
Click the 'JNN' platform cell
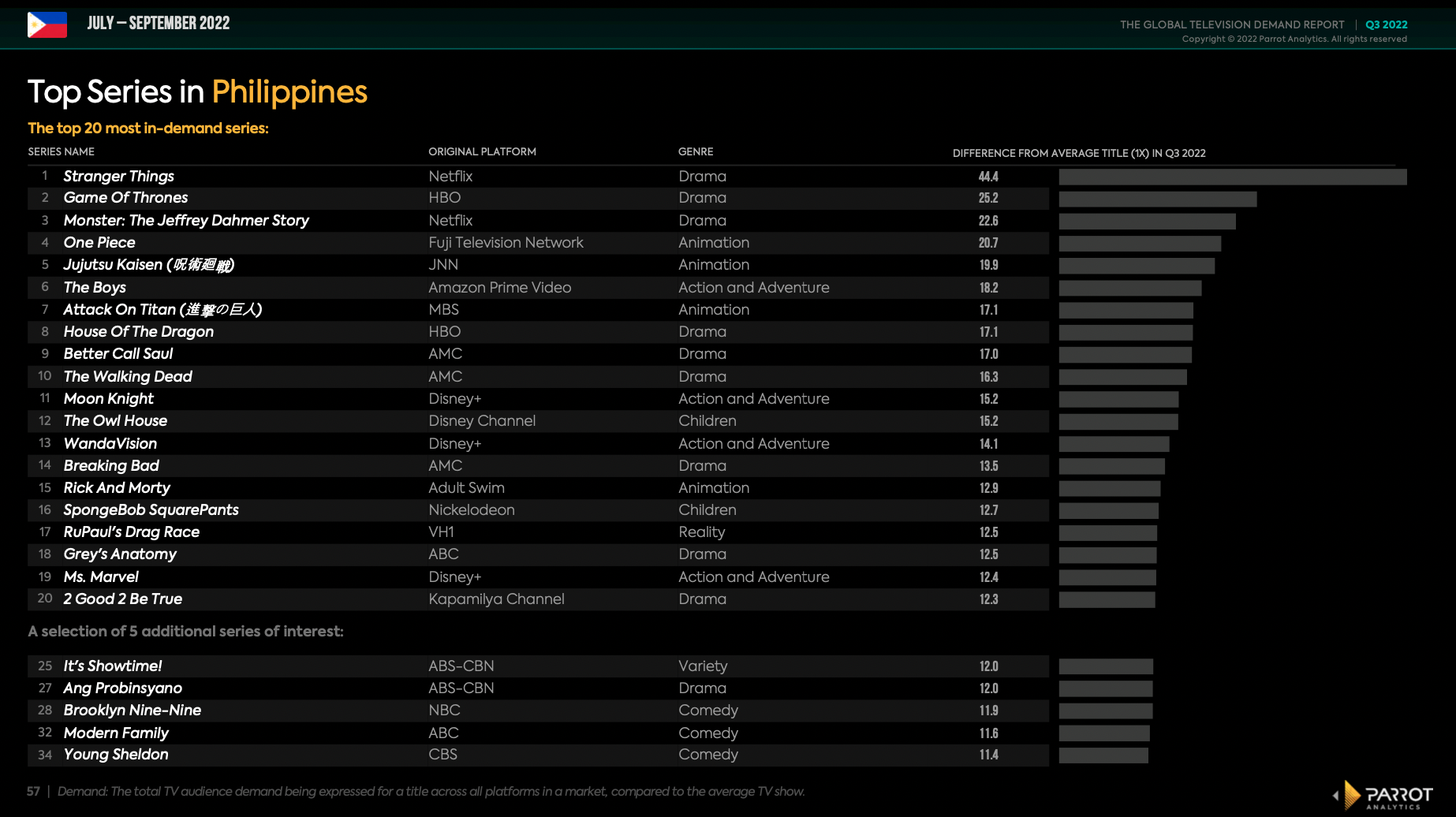click(x=443, y=265)
